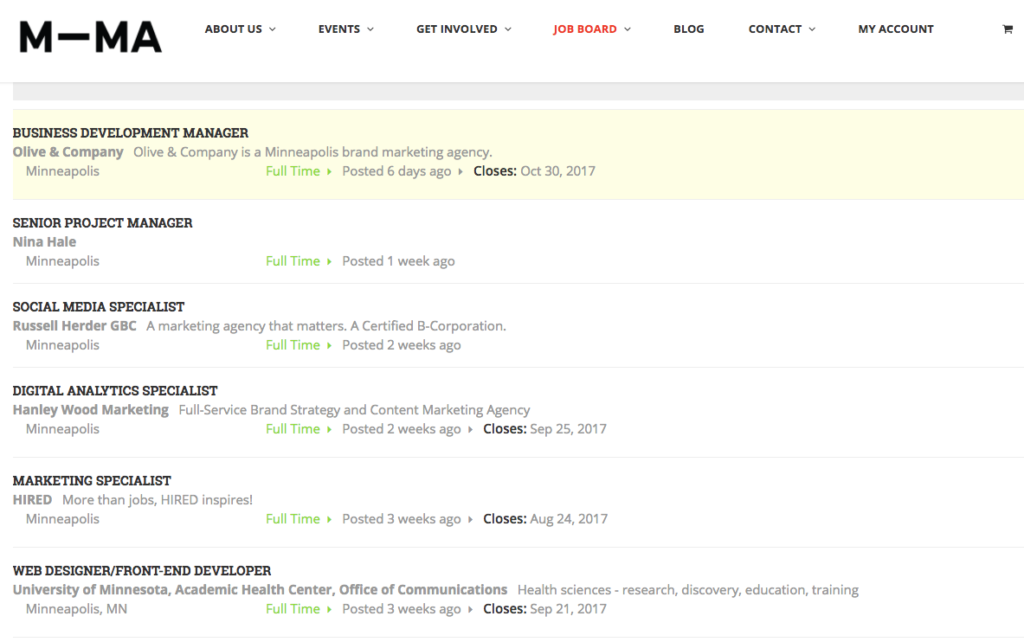Click Full Time tag on Social Media Specialist
This screenshot has width=1024, height=642.
click(293, 345)
